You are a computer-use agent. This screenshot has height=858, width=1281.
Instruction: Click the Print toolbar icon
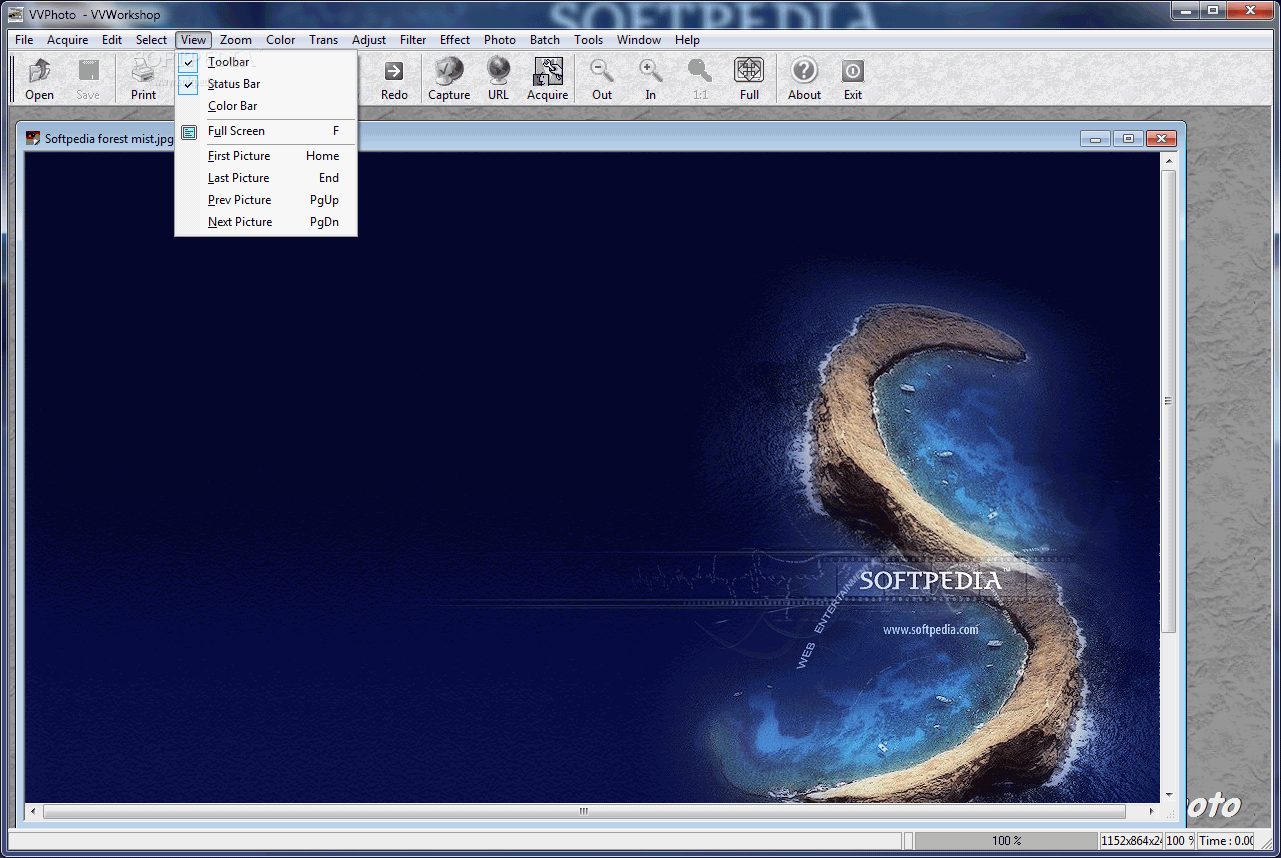(x=143, y=79)
